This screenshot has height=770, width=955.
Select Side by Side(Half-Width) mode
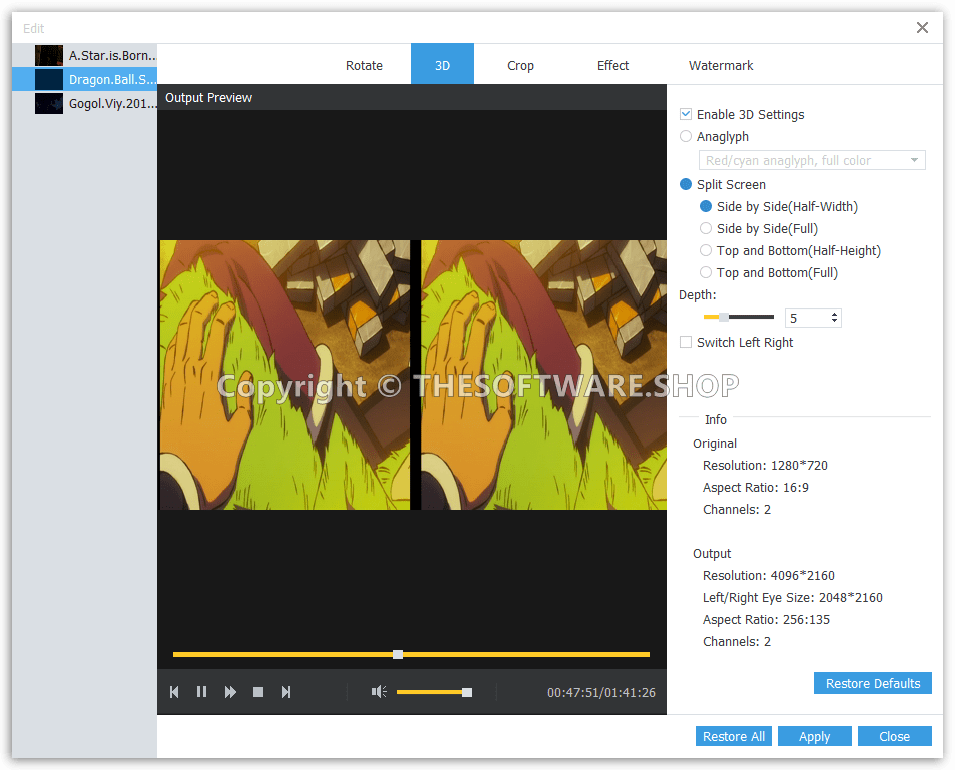point(706,206)
